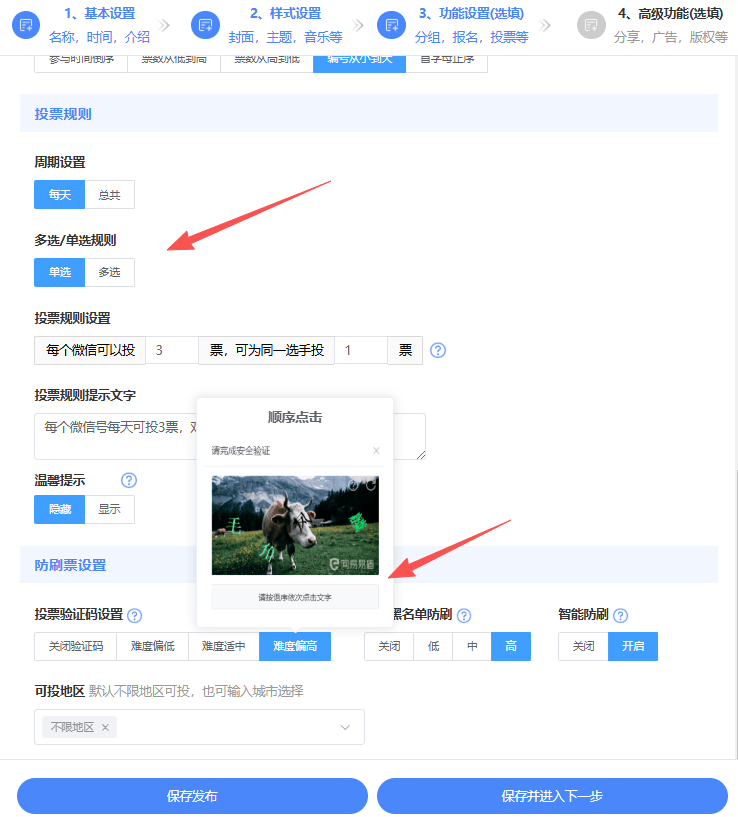Click the step 4 高级功能 icon
Screen dimensions: 738x817
click(x=592, y=25)
